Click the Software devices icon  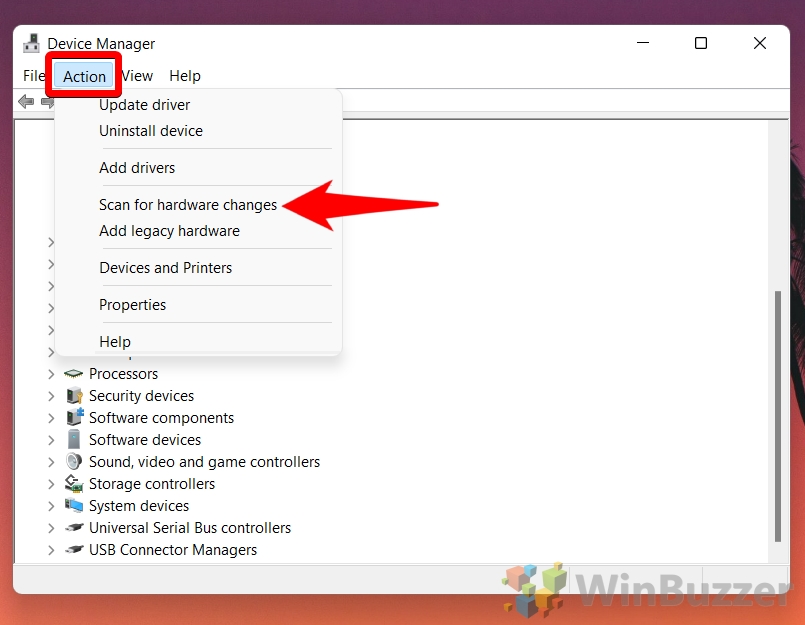pos(74,440)
